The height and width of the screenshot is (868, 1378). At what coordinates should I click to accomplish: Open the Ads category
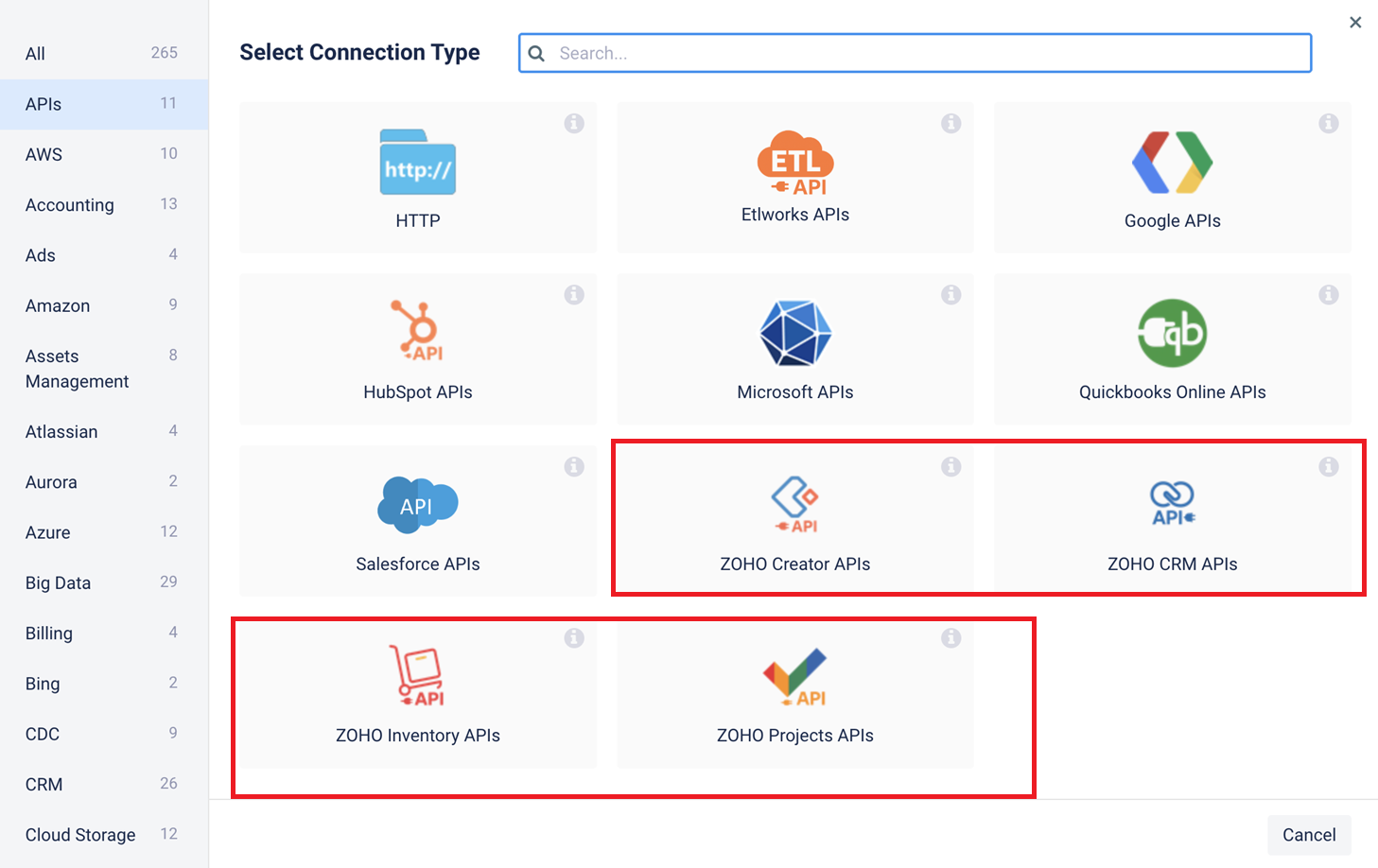coord(104,255)
